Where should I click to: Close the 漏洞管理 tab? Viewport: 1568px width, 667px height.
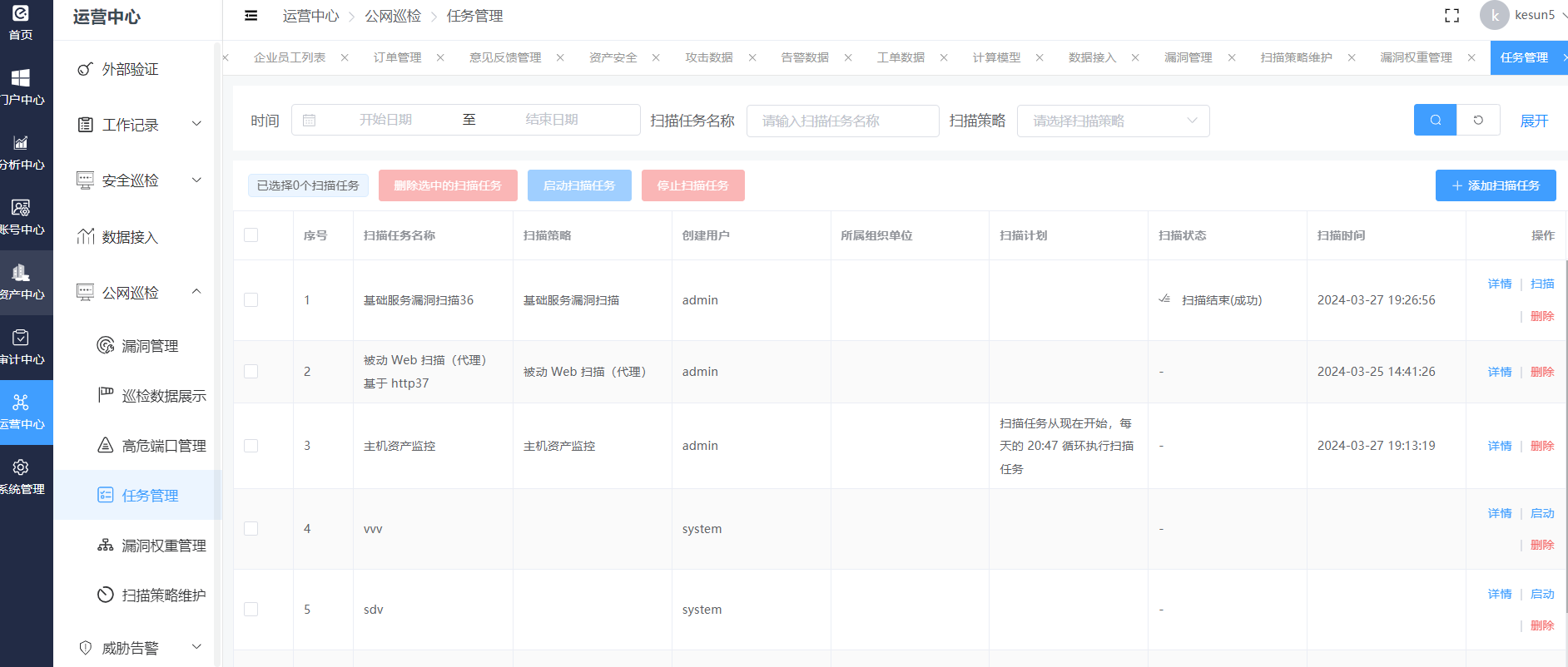1232,57
